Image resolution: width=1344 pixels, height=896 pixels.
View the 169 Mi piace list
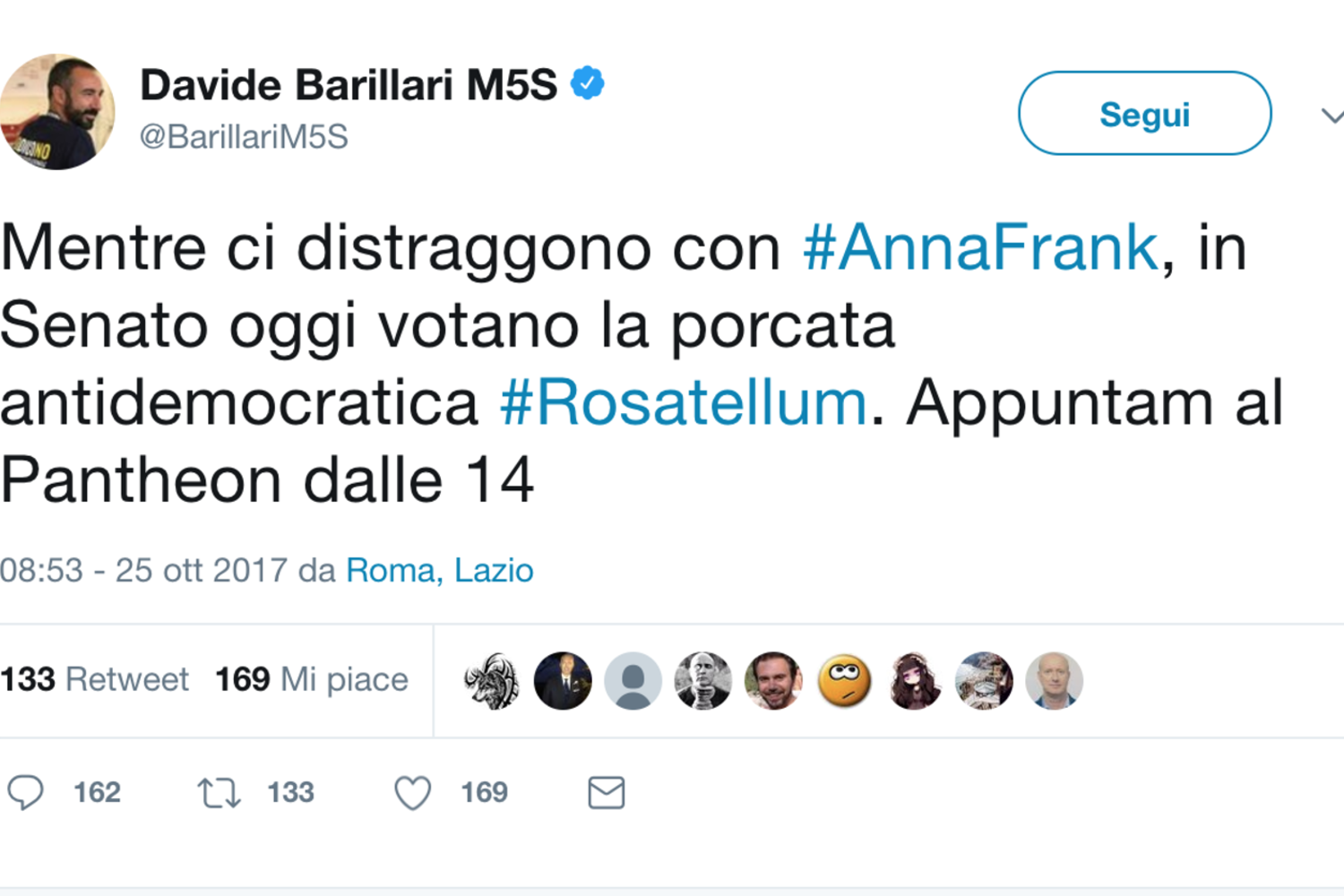coord(311,680)
